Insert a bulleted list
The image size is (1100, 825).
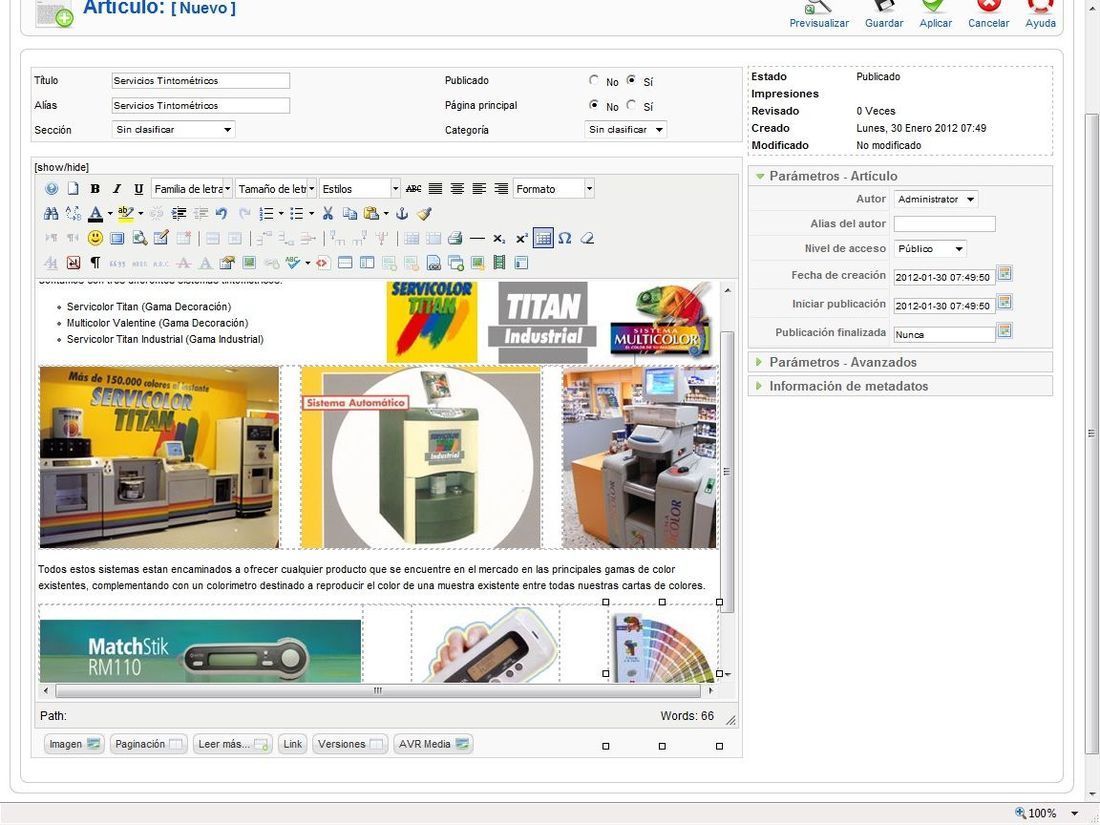click(x=297, y=213)
